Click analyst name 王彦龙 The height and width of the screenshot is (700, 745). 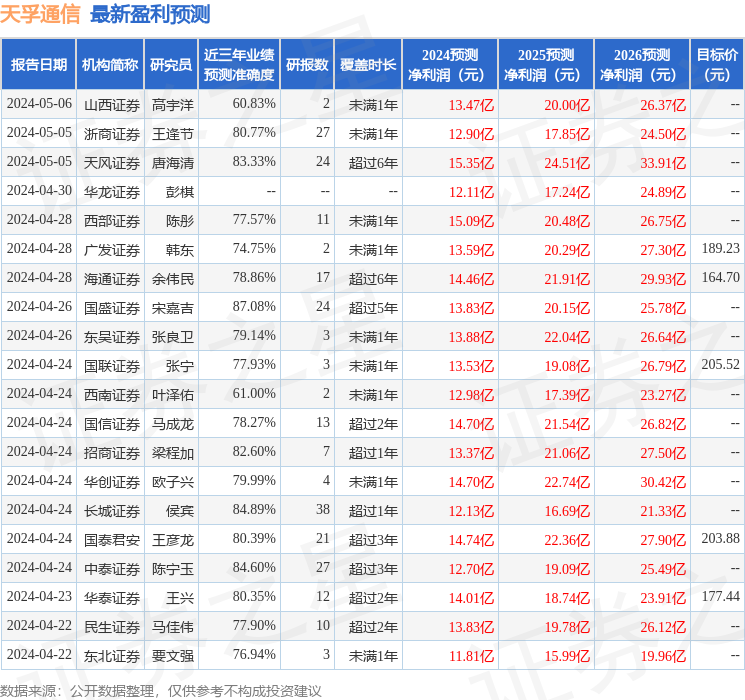[172, 540]
